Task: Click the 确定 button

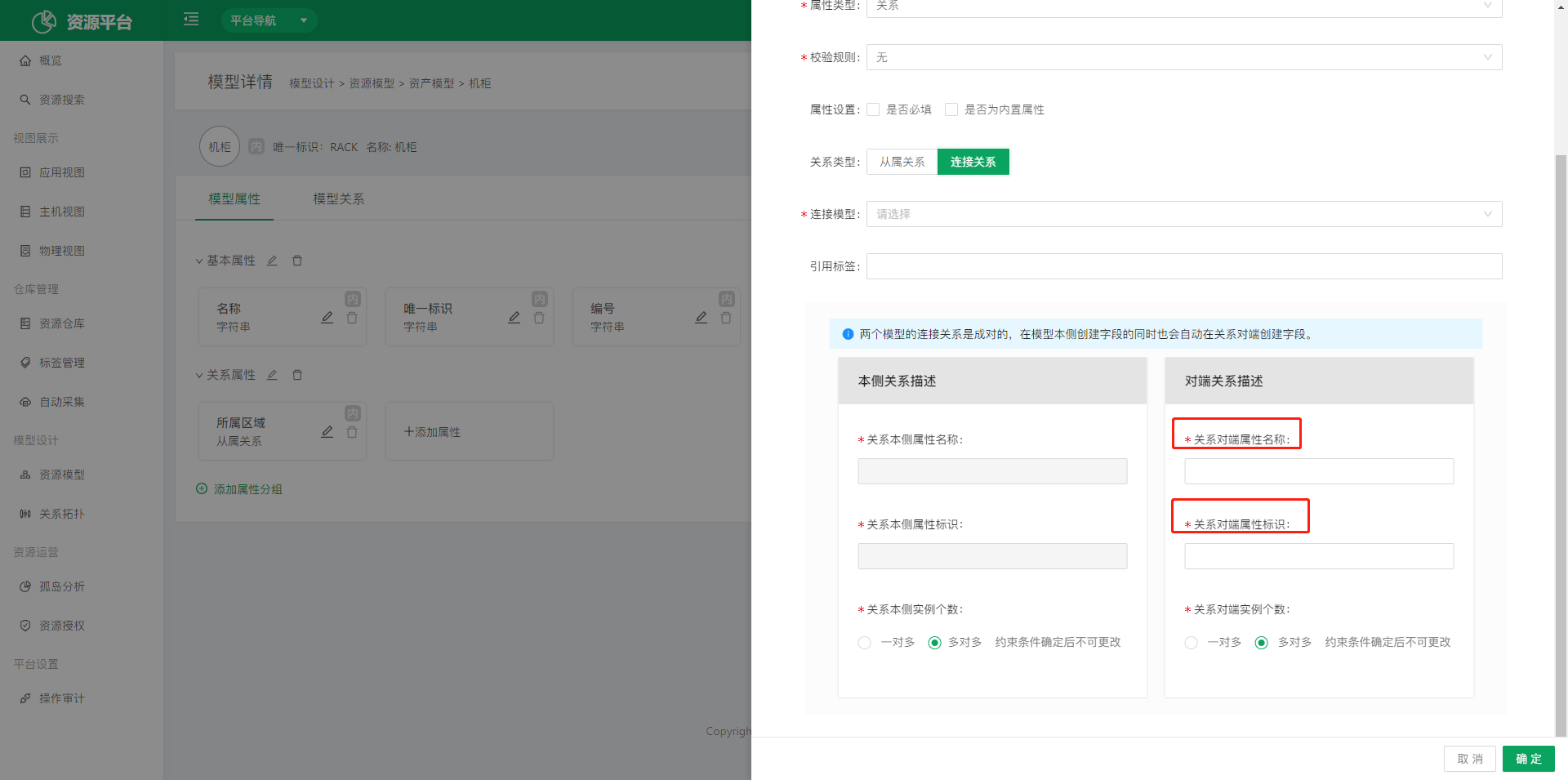Action: (1529, 759)
